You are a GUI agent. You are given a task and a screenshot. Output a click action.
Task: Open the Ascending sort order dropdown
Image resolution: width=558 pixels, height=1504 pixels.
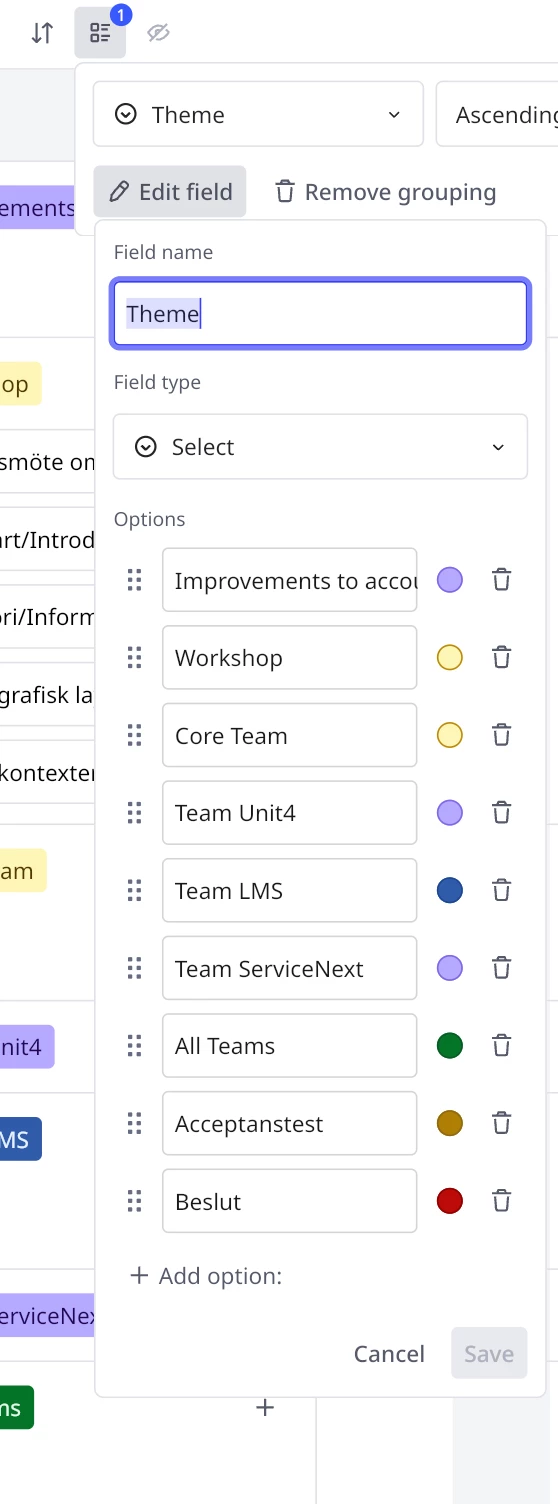coord(497,115)
